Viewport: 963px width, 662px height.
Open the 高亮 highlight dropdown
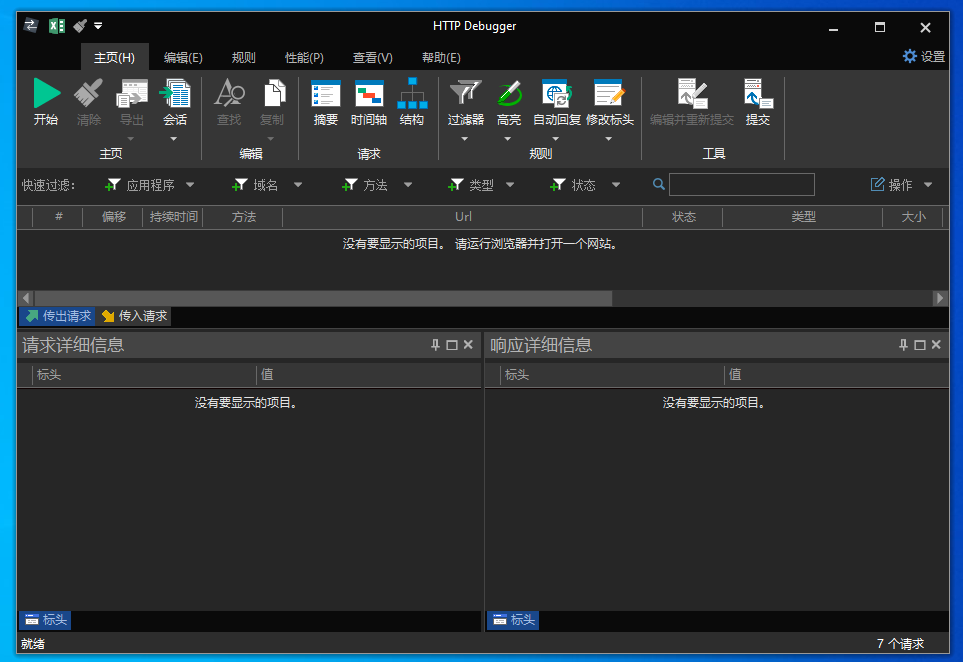[508, 139]
